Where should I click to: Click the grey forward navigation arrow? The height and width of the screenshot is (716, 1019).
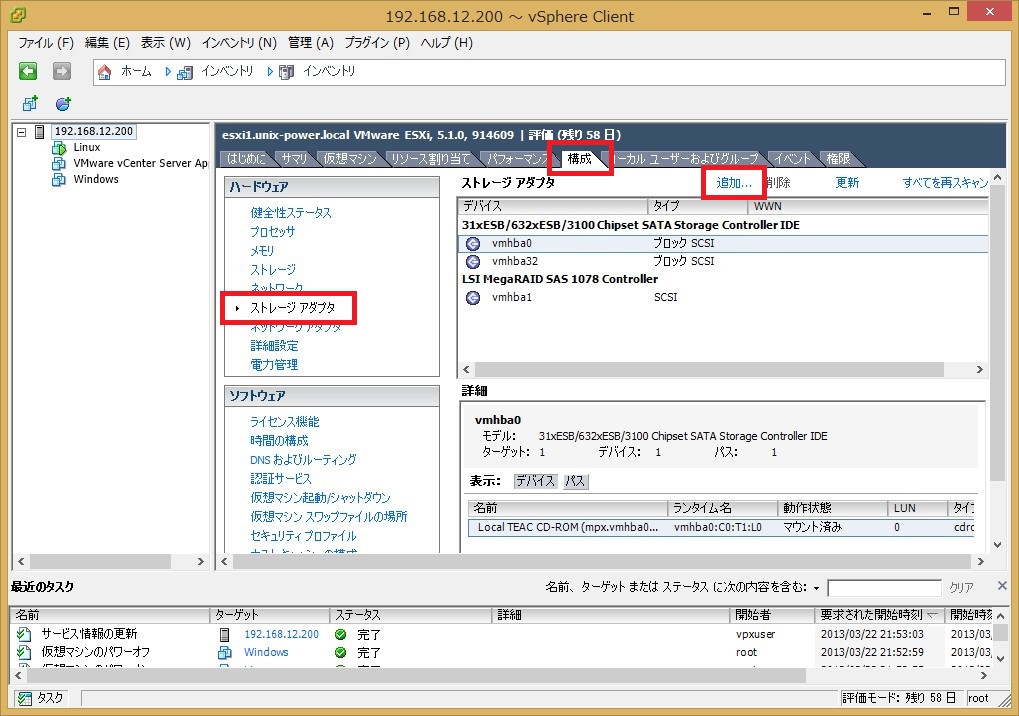pyautogui.click(x=62, y=71)
